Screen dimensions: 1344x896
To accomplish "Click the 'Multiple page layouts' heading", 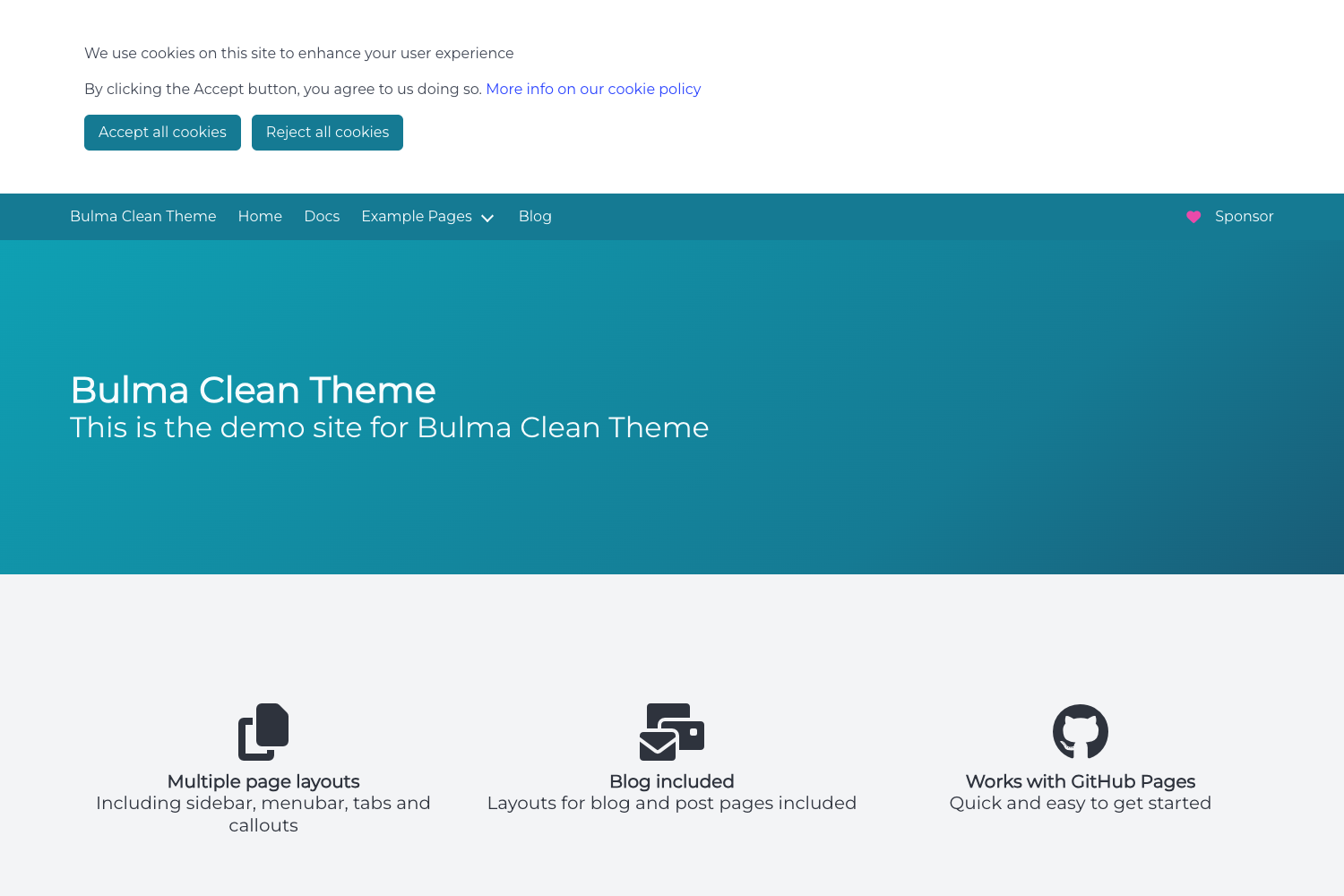I will click(x=263, y=781).
